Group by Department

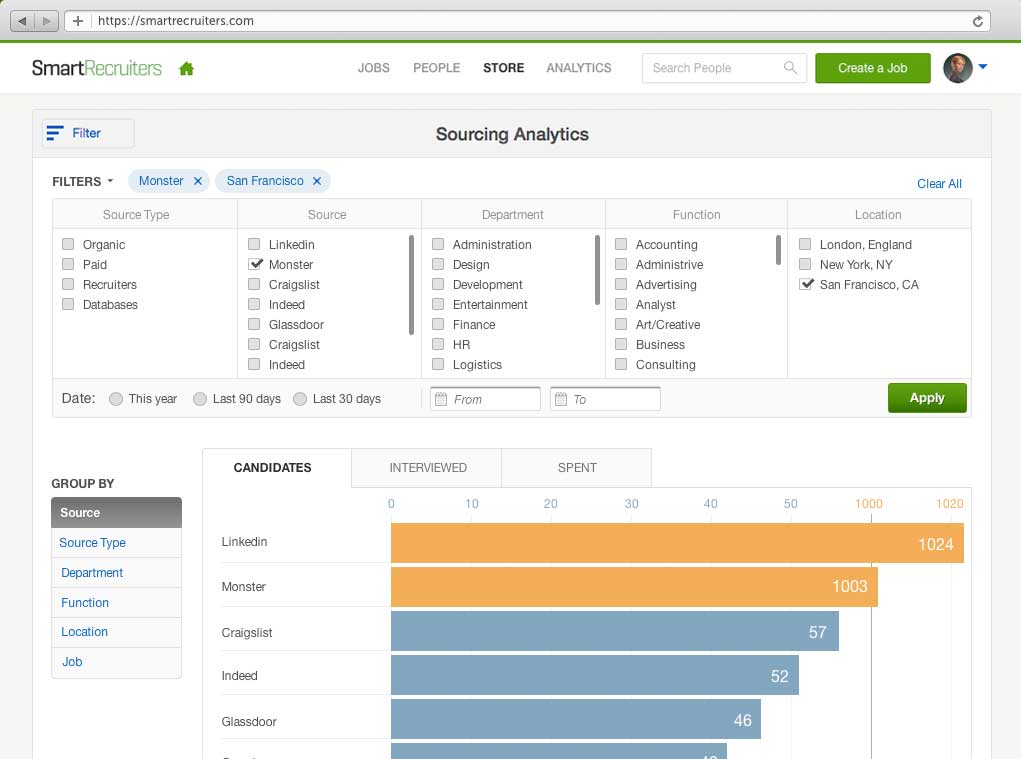[117, 573]
